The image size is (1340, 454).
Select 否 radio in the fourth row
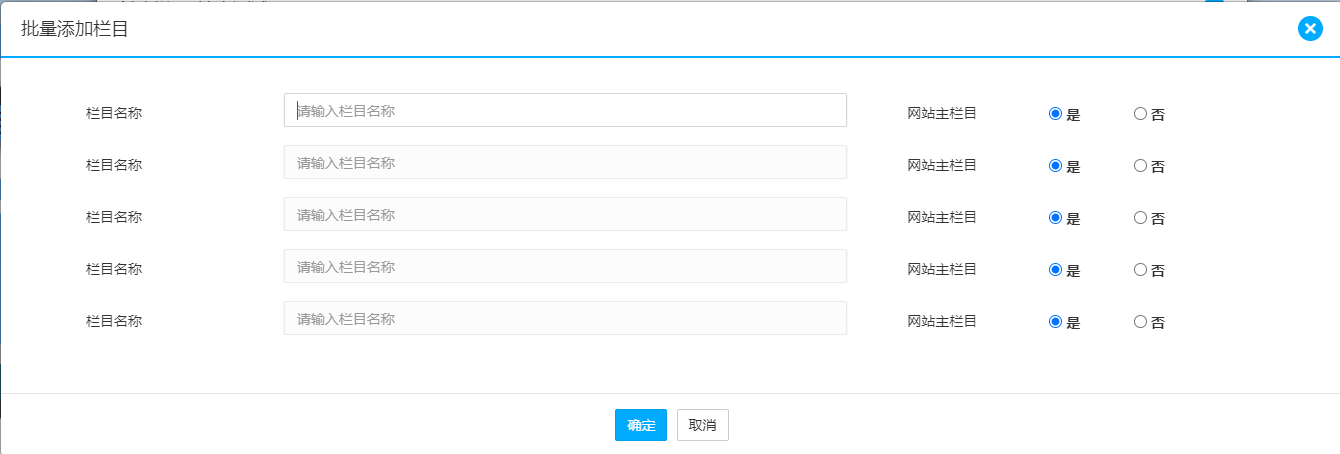click(1140, 270)
